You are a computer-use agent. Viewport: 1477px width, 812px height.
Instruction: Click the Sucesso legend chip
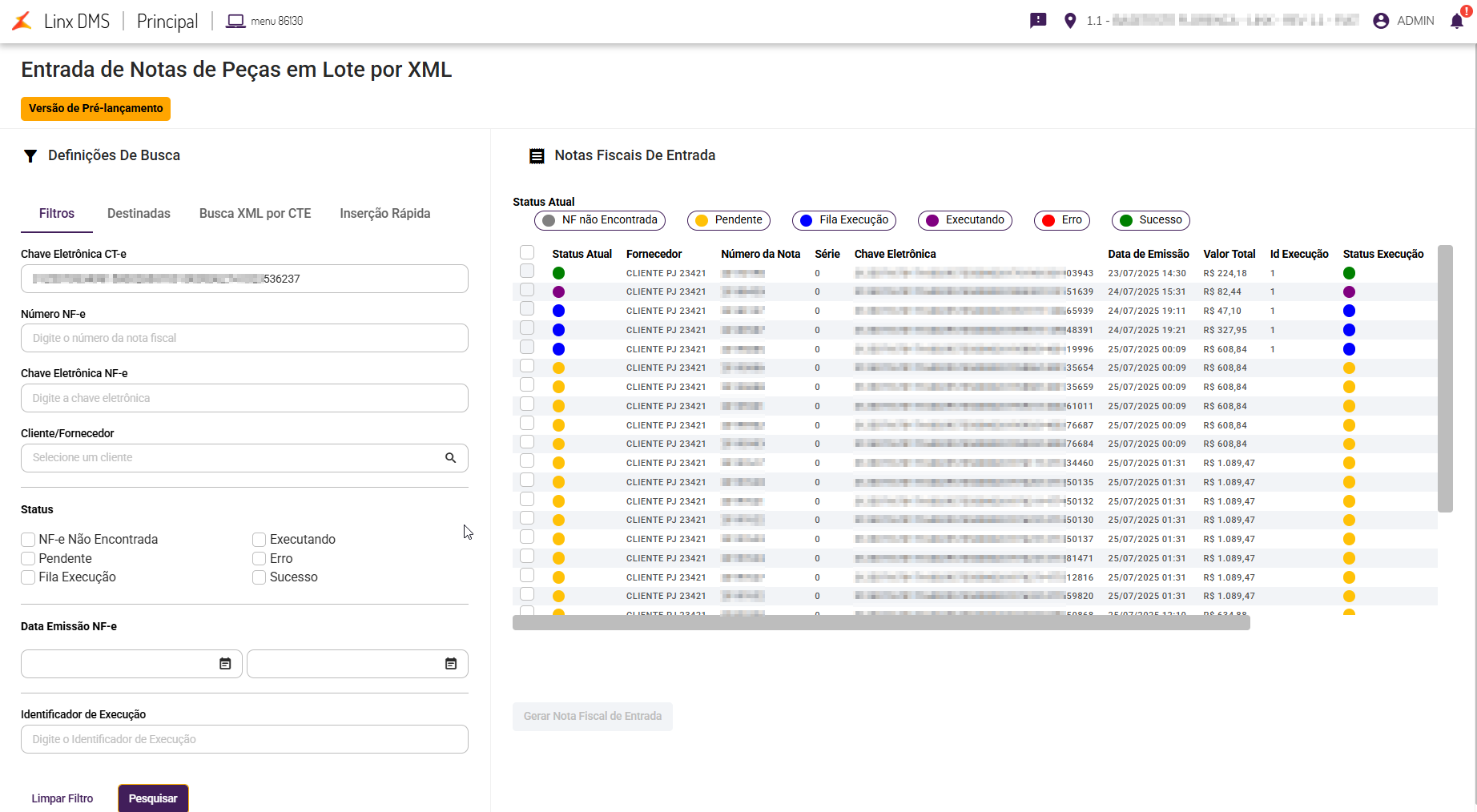click(x=1151, y=220)
